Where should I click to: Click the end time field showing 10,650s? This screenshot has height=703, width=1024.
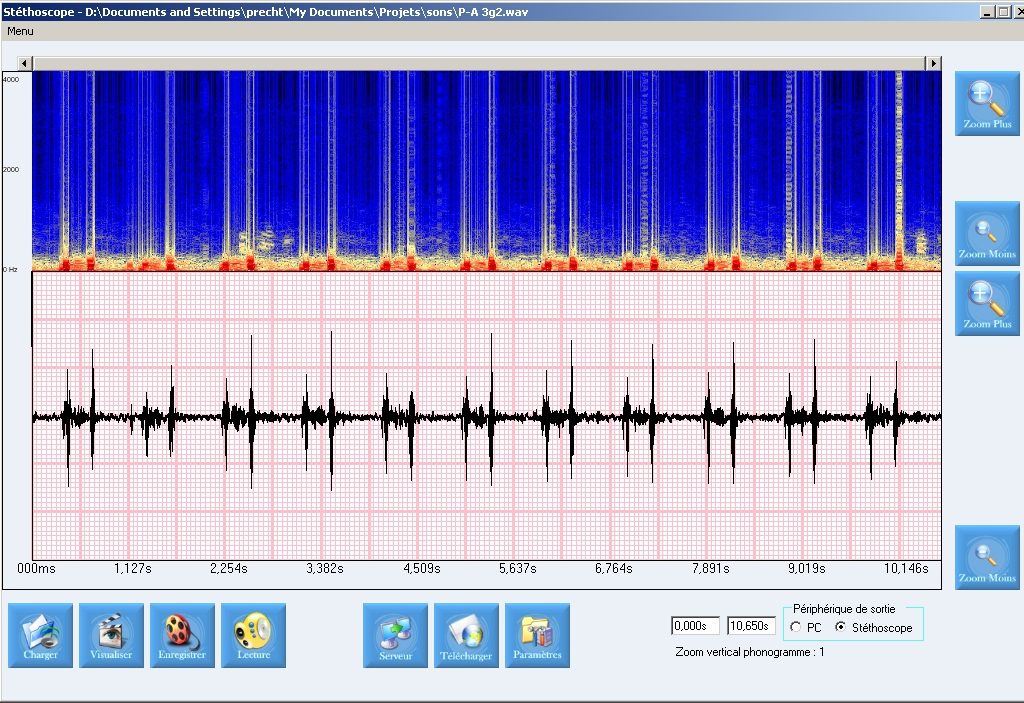(750, 626)
